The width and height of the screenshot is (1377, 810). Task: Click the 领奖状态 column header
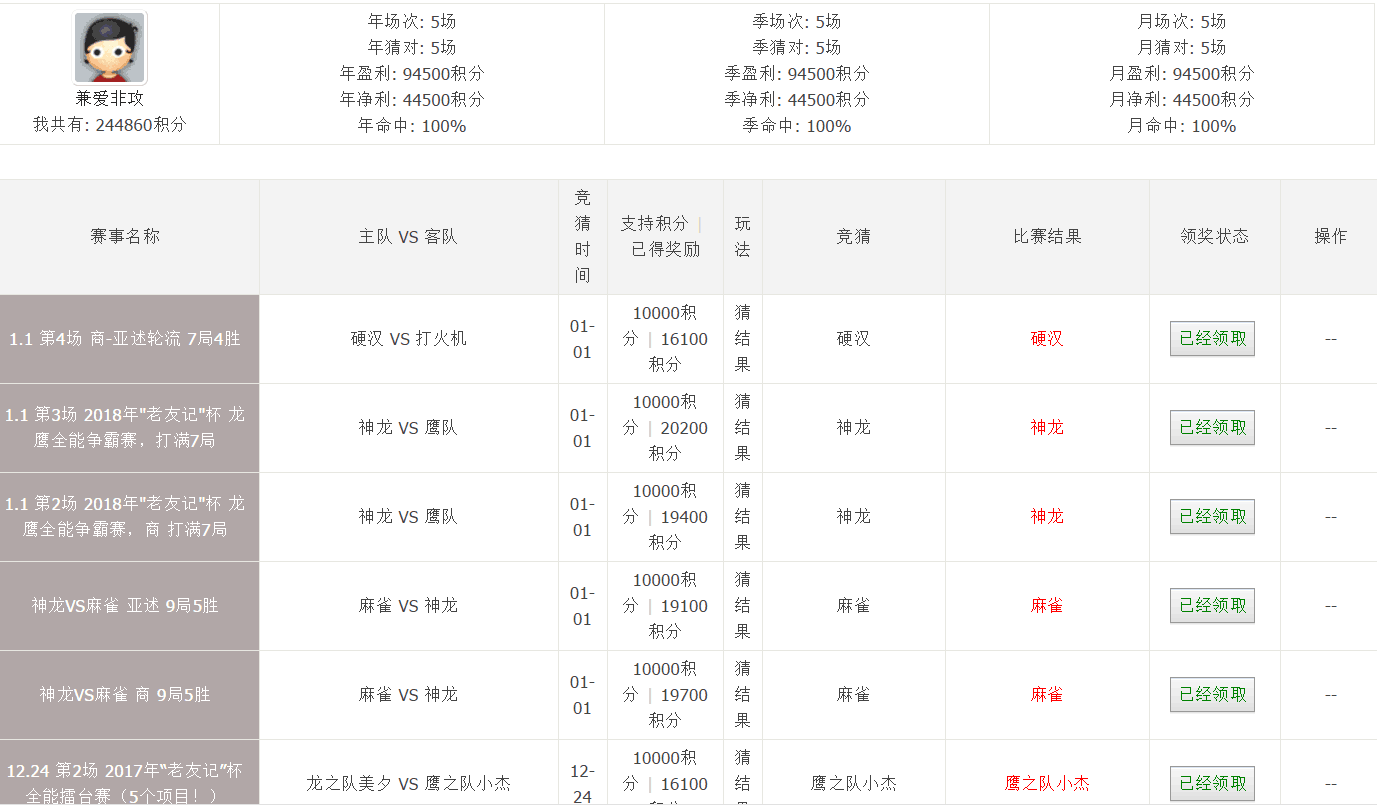1214,237
